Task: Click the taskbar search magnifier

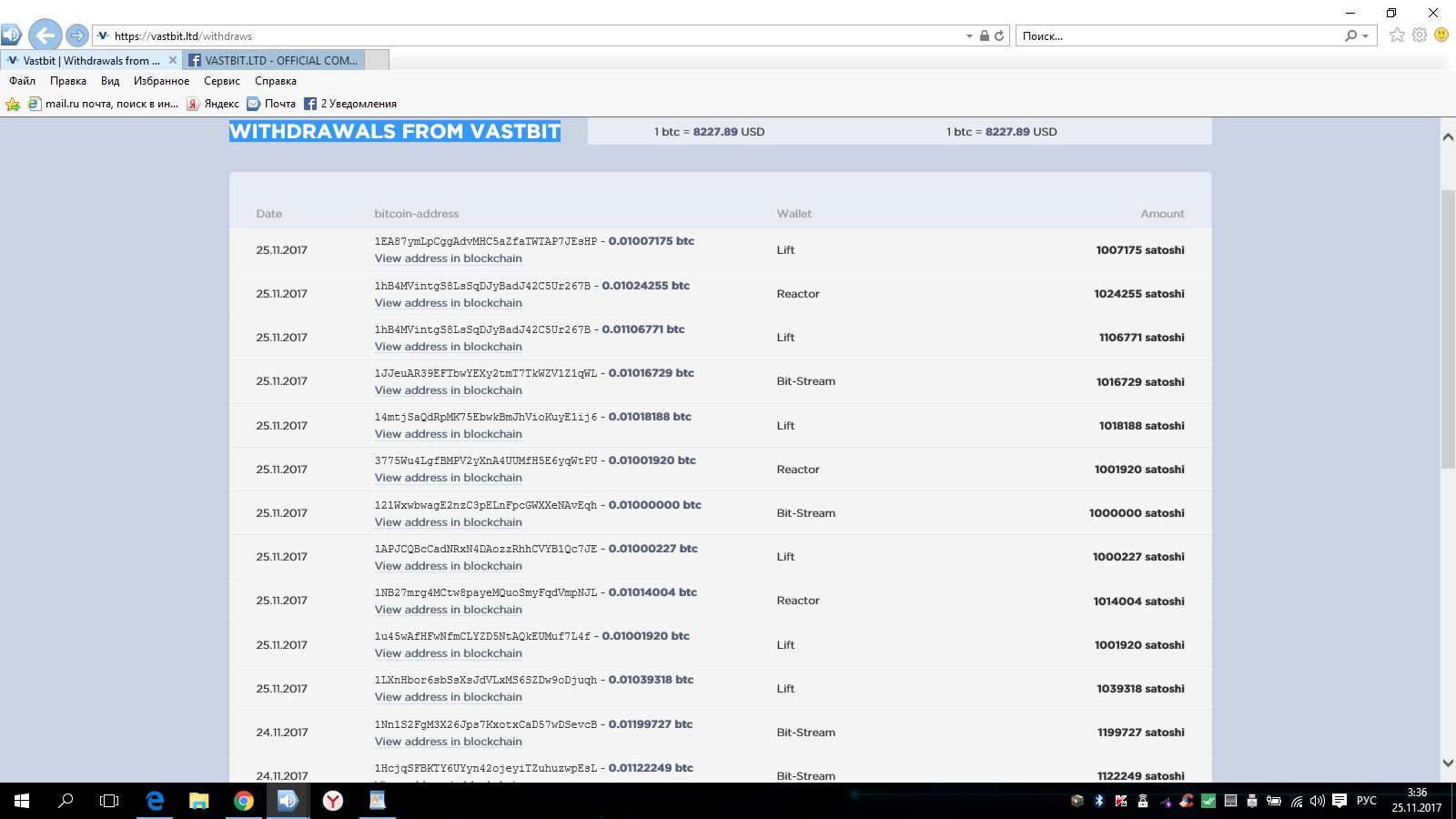Action: (x=66, y=801)
